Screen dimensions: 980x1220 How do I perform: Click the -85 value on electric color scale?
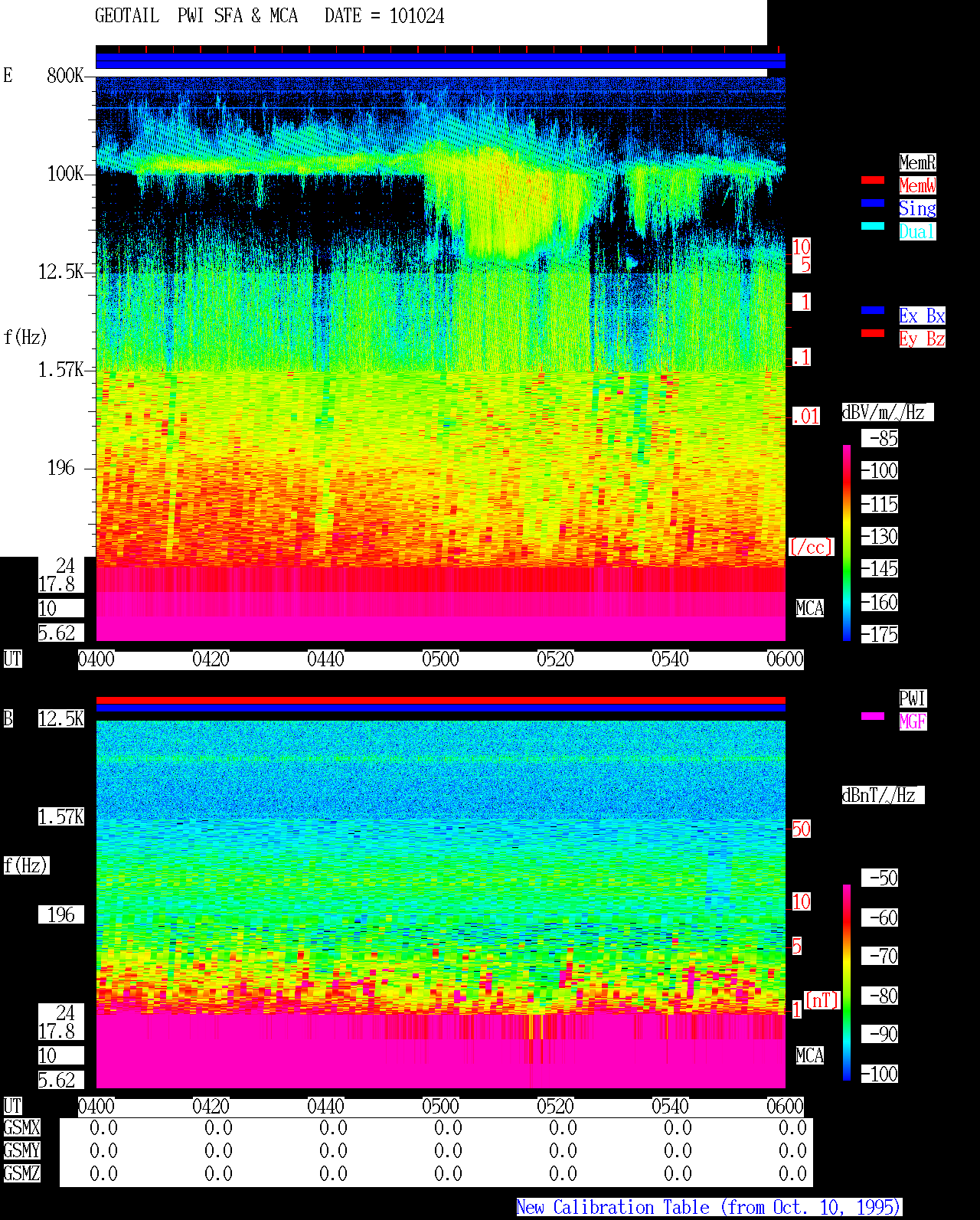(880, 438)
